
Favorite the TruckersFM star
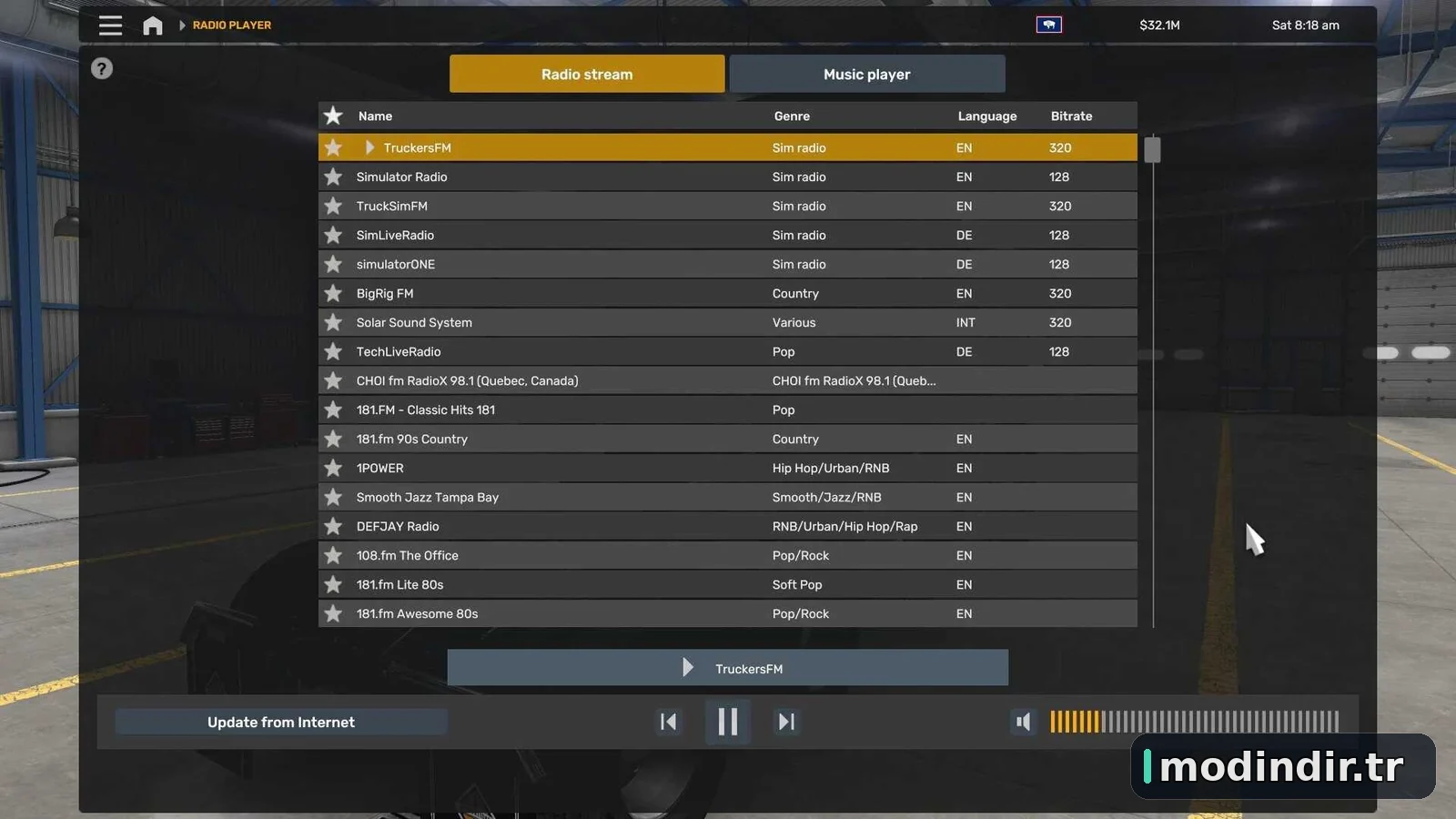333,147
